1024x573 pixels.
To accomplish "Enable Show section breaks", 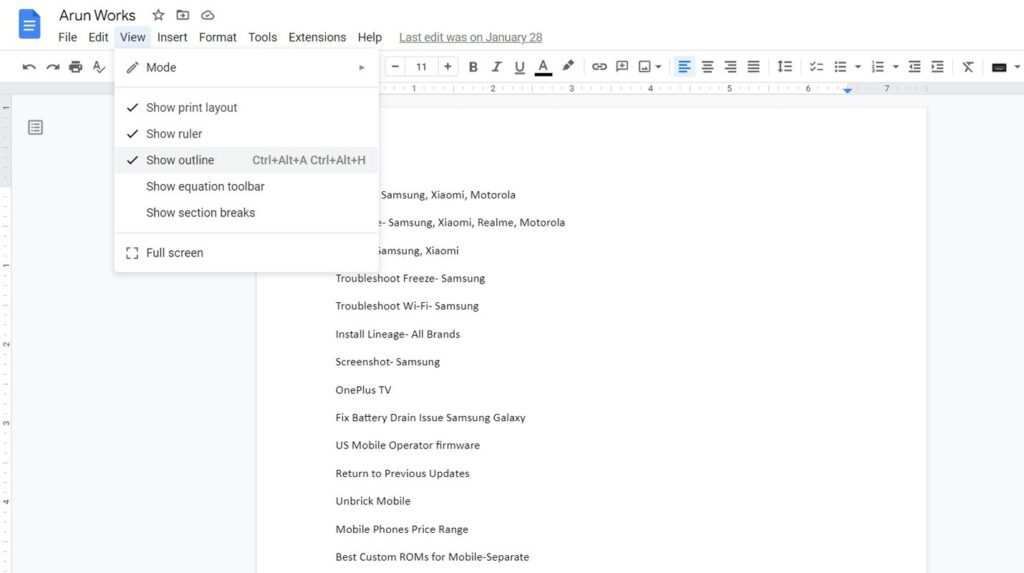I will pos(246,212).
